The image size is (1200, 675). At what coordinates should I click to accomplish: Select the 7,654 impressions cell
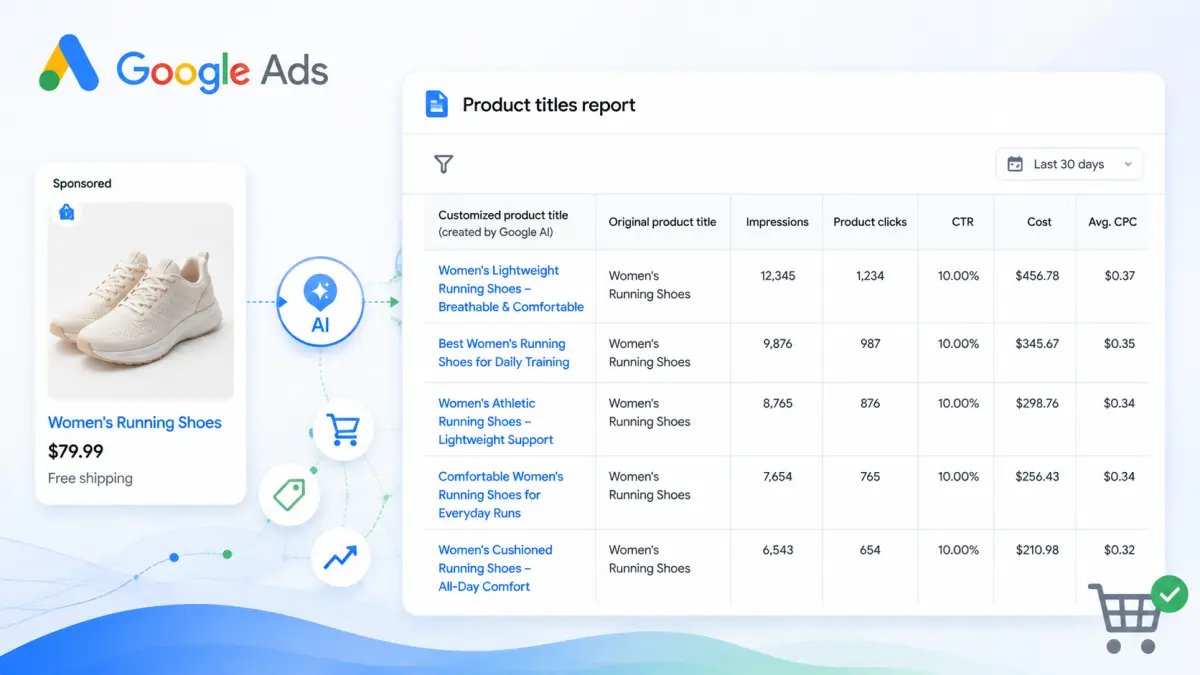777,476
